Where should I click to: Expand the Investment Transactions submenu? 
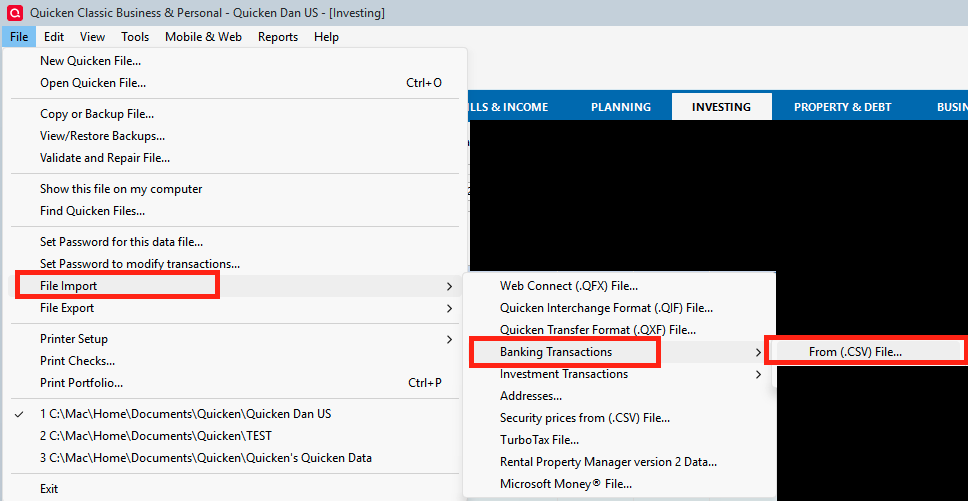click(619, 374)
